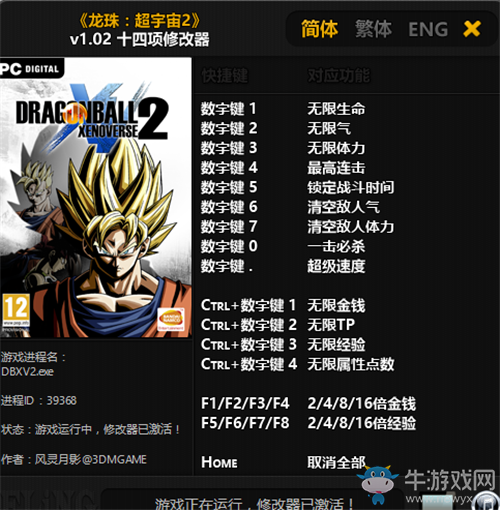Close the trainer with yellow X
This screenshot has width=500, height=510.
click(x=472, y=29)
